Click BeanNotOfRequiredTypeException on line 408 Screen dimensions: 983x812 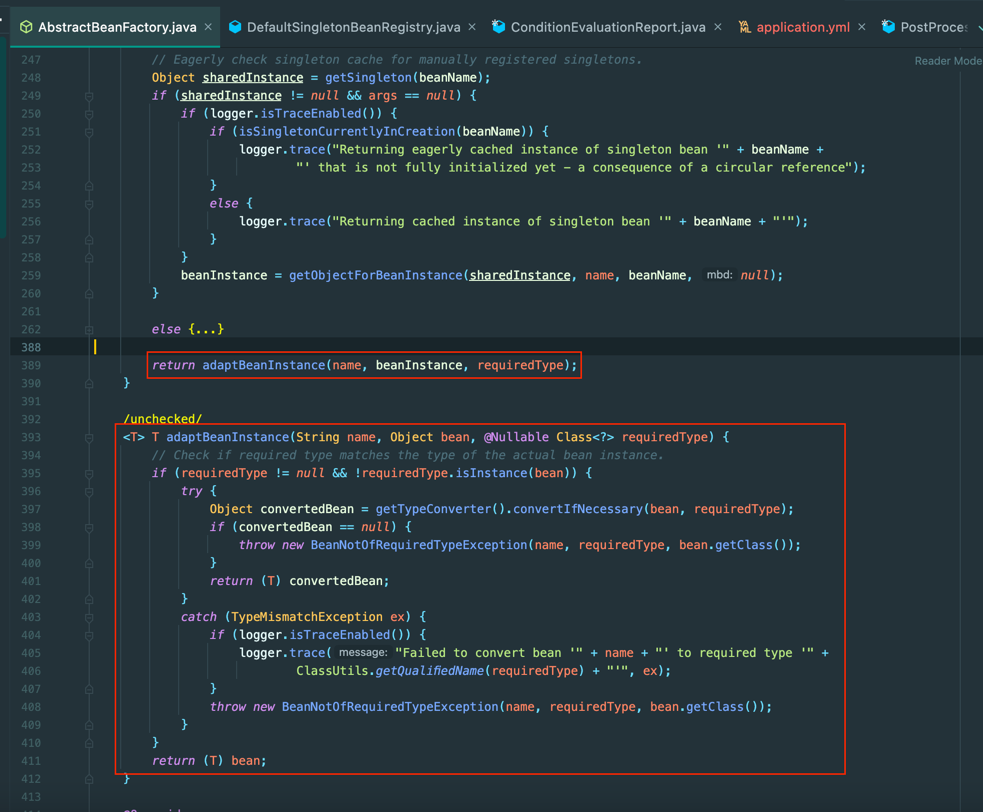[x=390, y=707]
